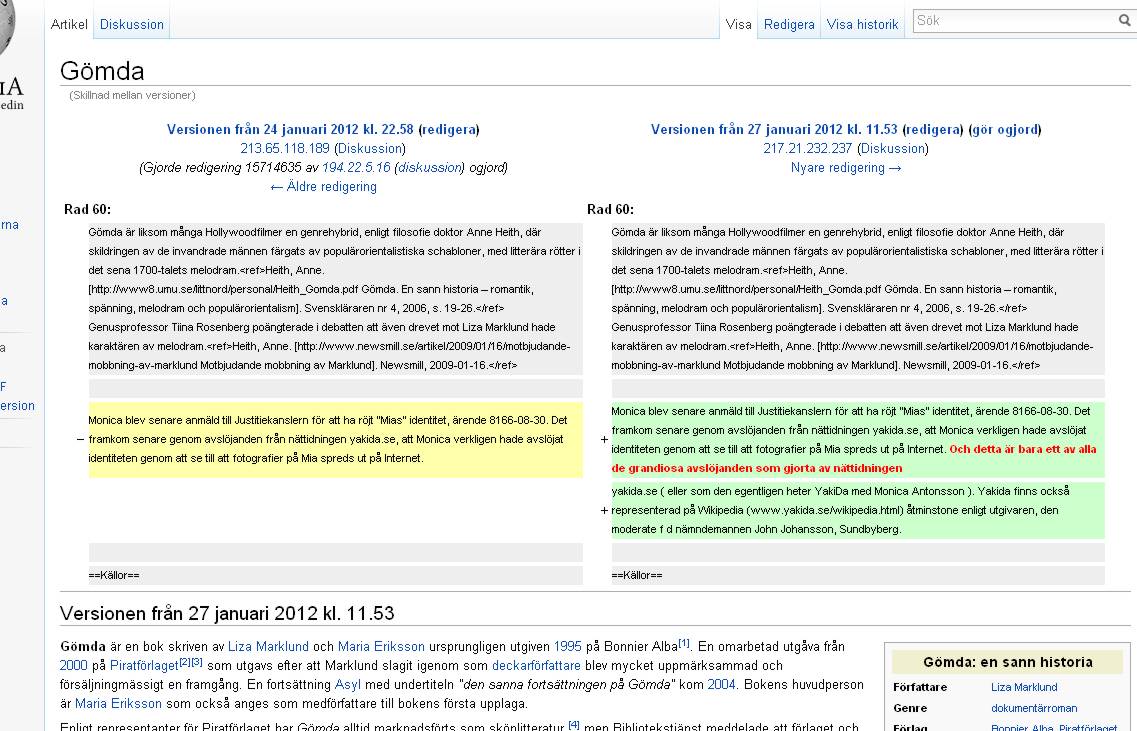1137x731 pixels.
Task: Open user 217.21.232.237 contributions
Action: pyautogui.click(x=808, y=148)
